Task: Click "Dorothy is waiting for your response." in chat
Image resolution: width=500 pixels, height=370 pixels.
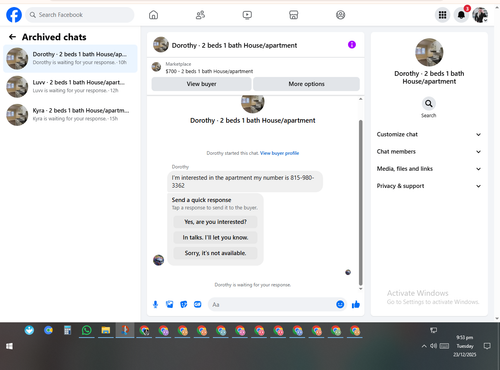Action: pyautogui.click(x=253, y=285)
